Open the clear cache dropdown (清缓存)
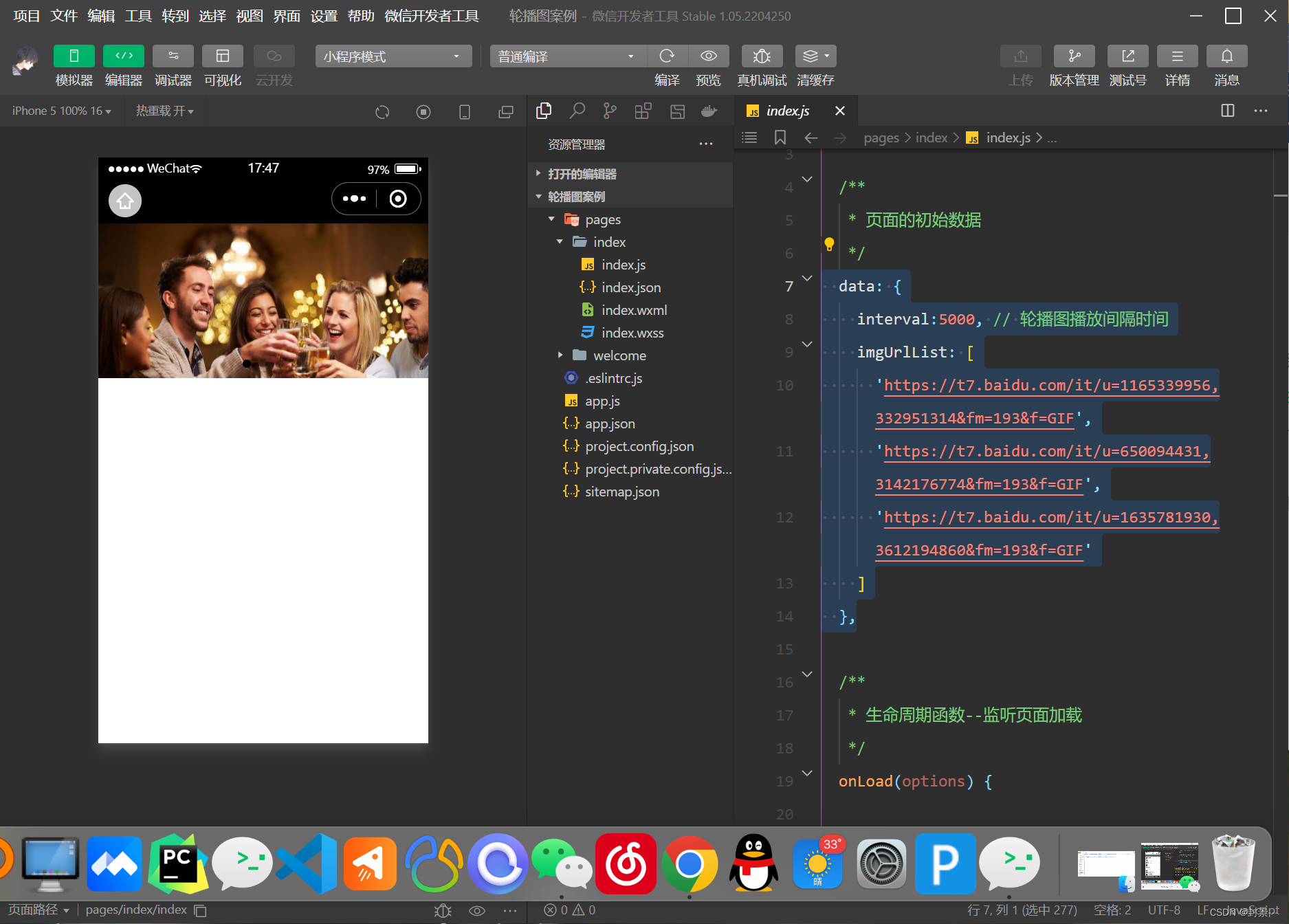 (x=816, y=56)
